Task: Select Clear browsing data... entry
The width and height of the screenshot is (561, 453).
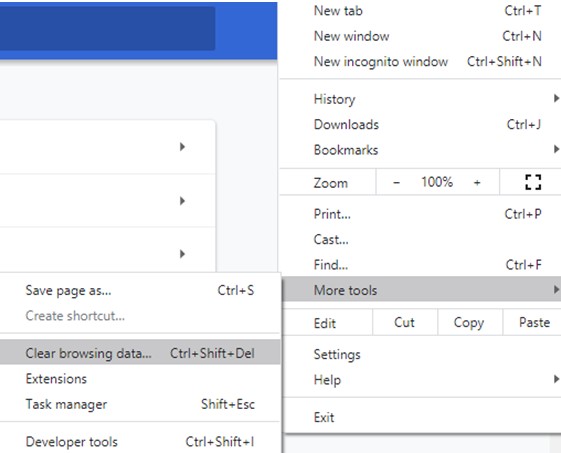Action: click(140, 353)
